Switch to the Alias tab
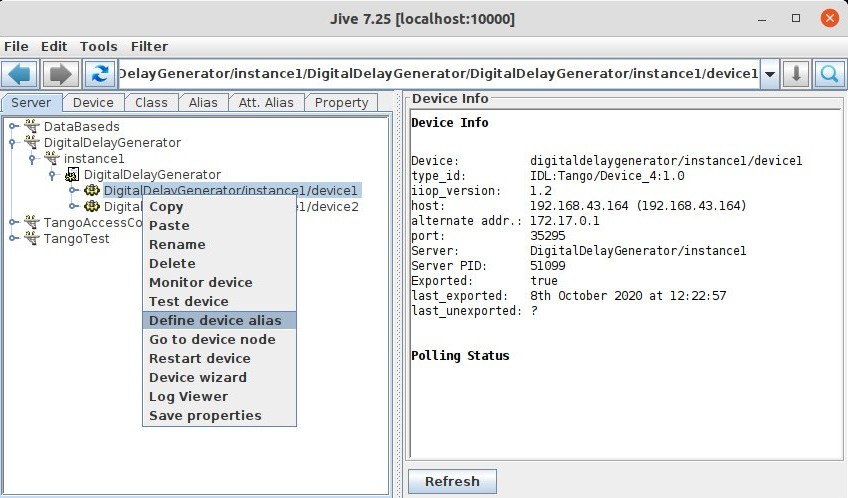The height and width of the screenshot is (498, 848). click(203, 102)
